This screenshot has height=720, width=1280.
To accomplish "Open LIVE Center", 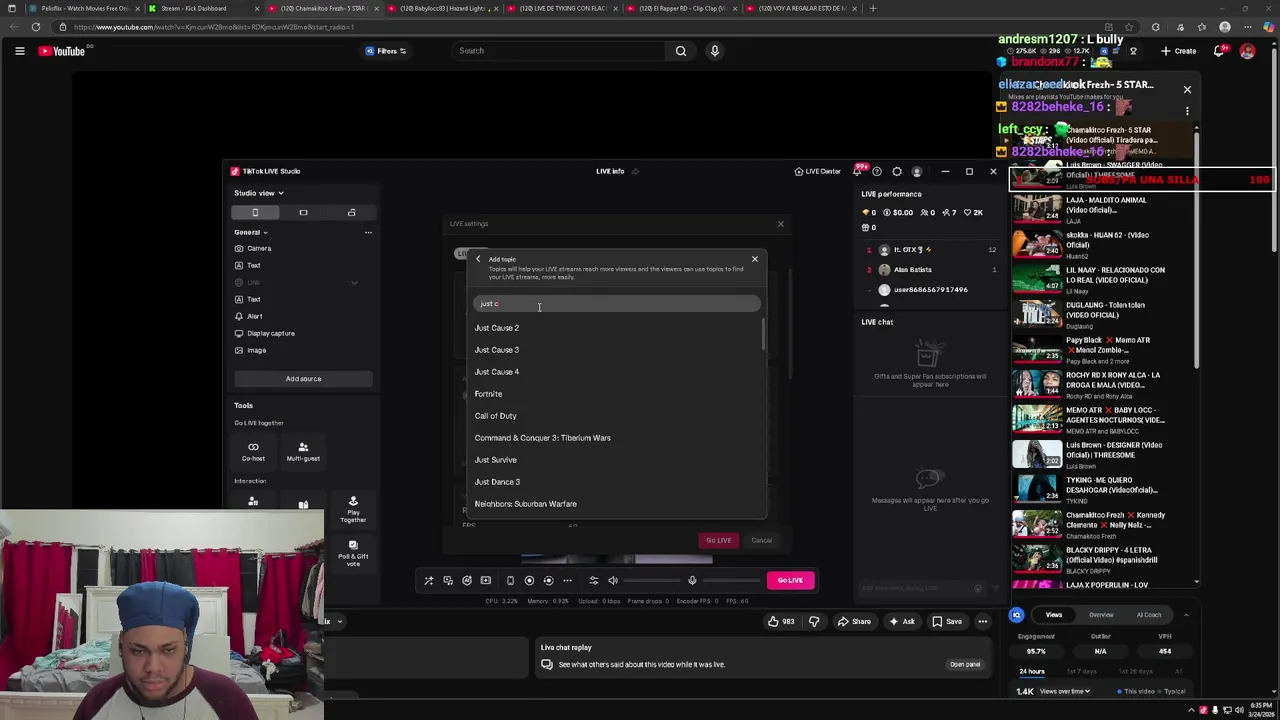I will pyautogui.click(x=817, y=171).
